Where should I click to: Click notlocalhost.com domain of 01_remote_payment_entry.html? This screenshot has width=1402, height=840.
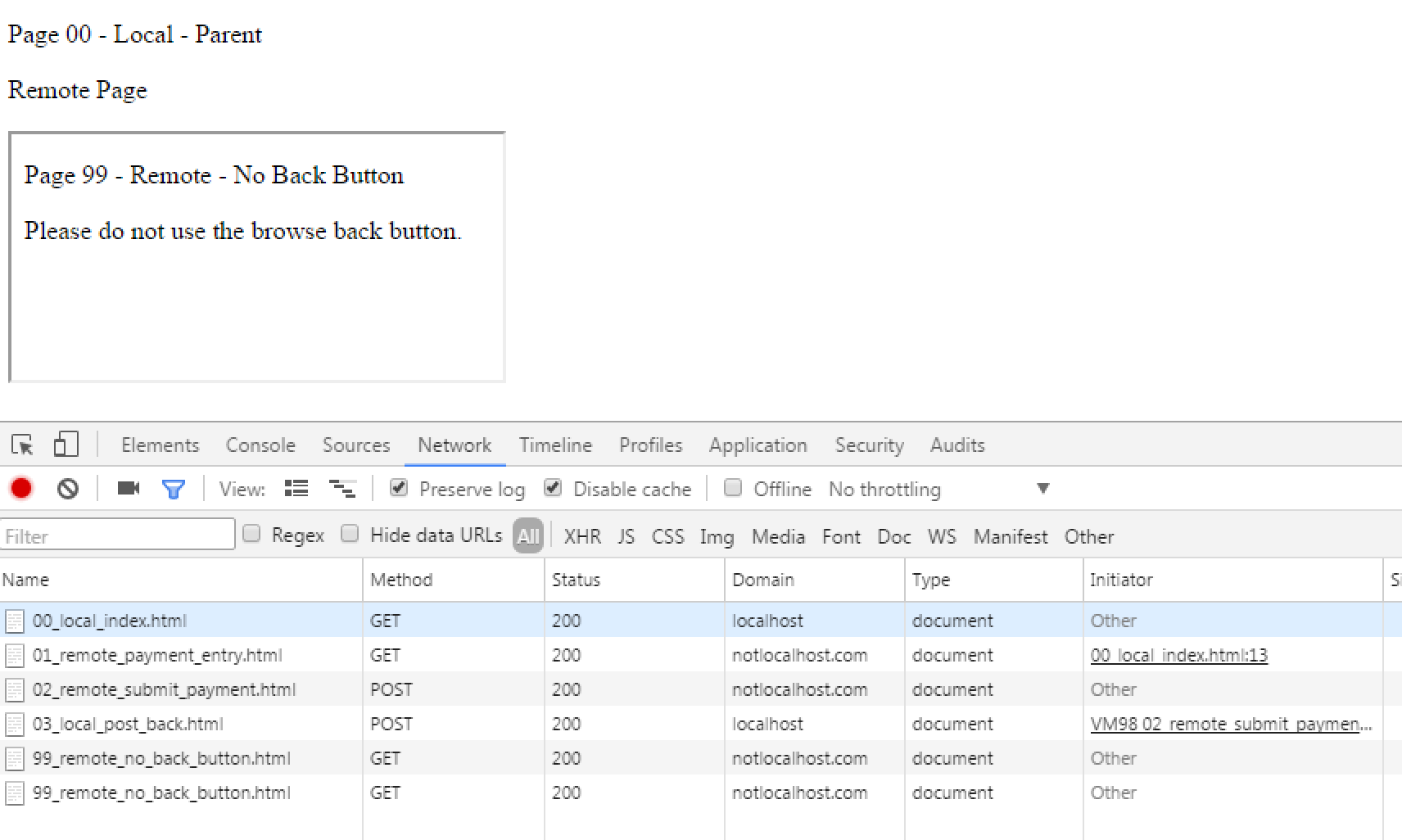(799, 656)
